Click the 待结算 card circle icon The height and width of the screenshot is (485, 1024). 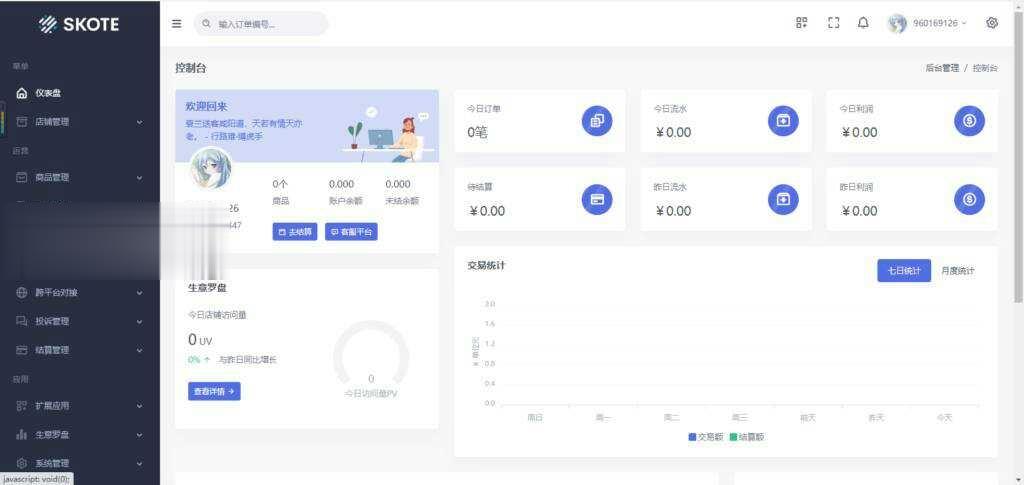pos(597,199)
